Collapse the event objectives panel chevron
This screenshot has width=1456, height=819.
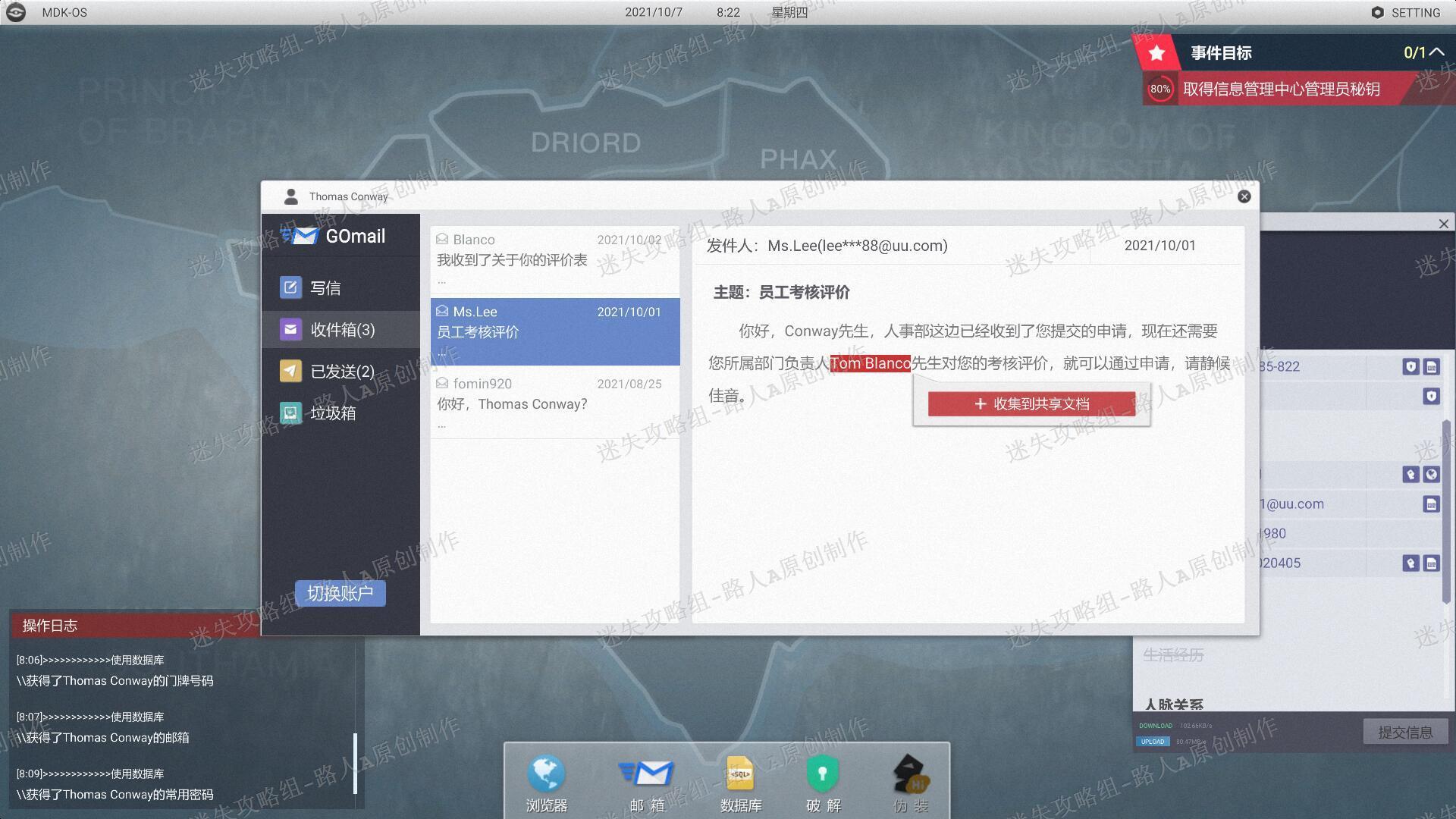pos(1436,52)
